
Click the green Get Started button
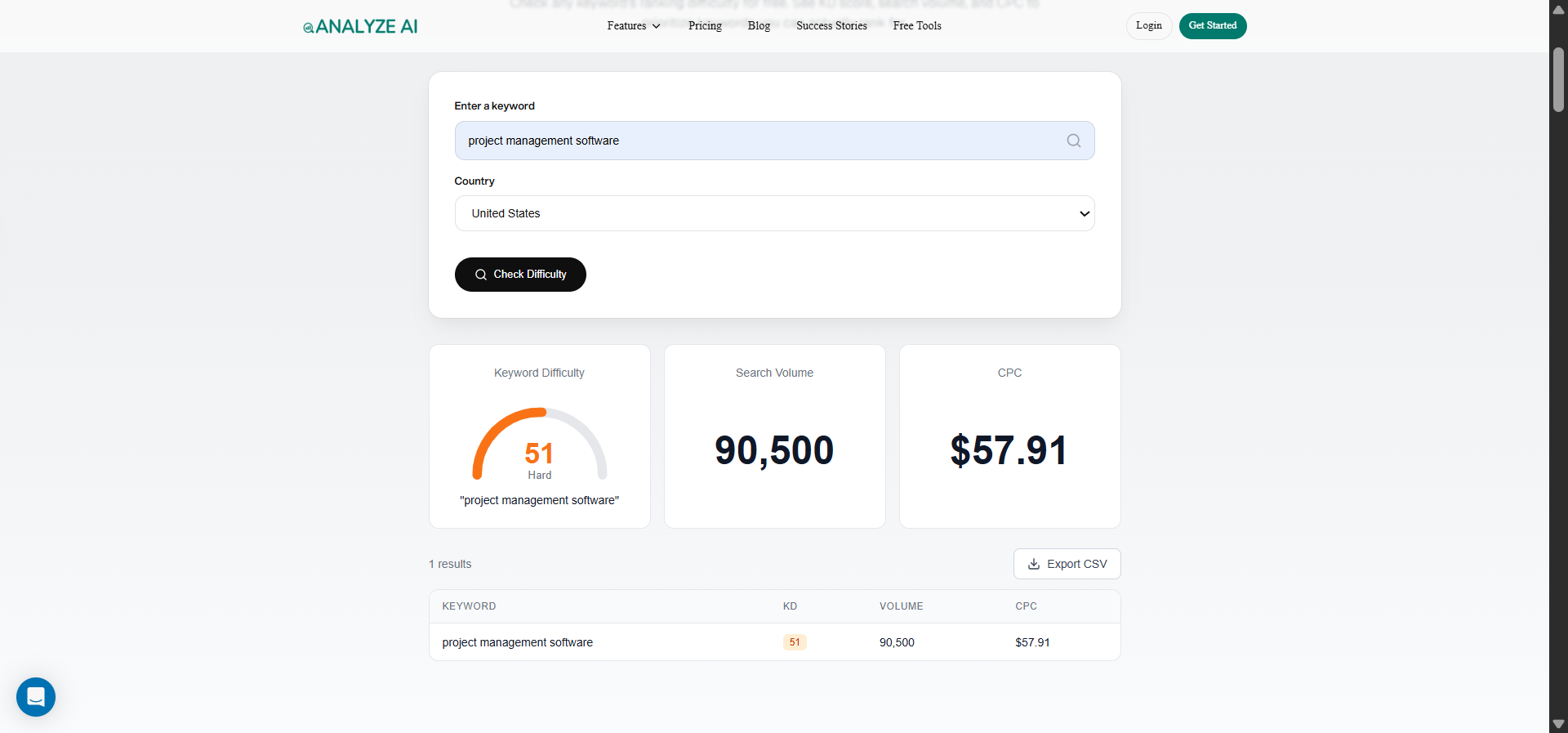[x=1212, y=26]
